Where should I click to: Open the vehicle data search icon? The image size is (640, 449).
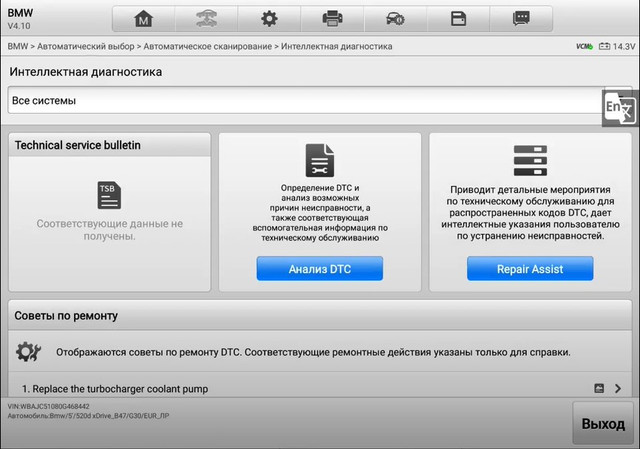point(395,19)
